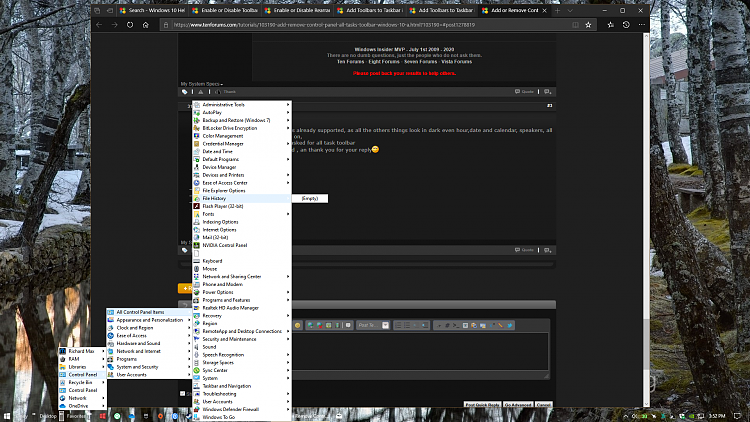Click the Sync Center green icon
The height and width of the screenshot is (422, 750).
pyautogui.click(x=197, y=370)
